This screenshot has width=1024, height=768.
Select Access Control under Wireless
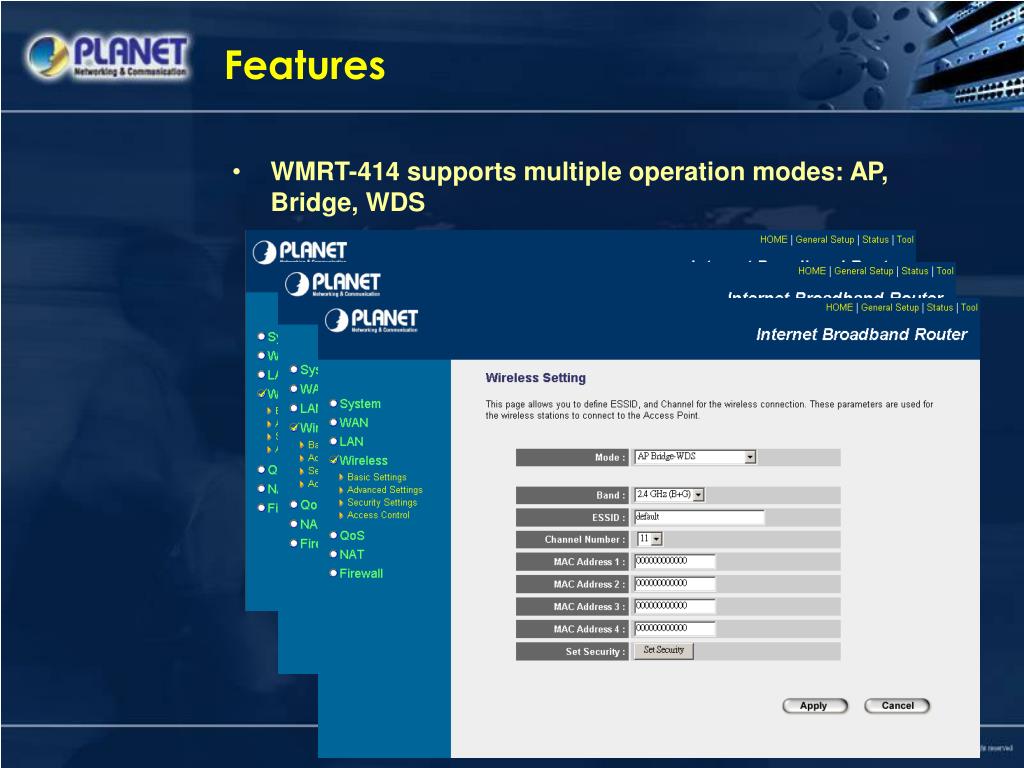click(377, 515)
